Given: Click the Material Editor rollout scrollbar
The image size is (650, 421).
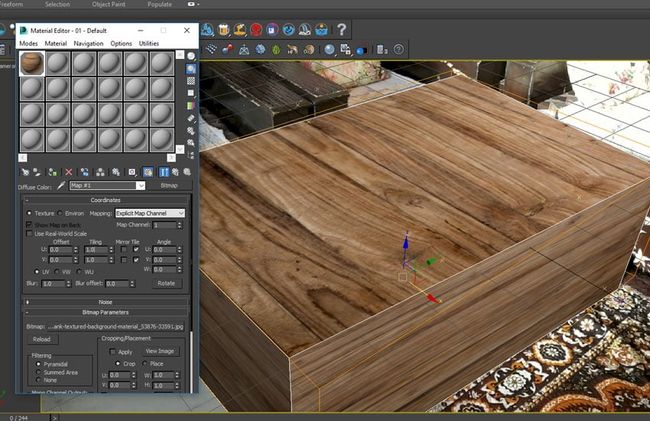Looking at the screenshot, I should click(x=191, y=361).
